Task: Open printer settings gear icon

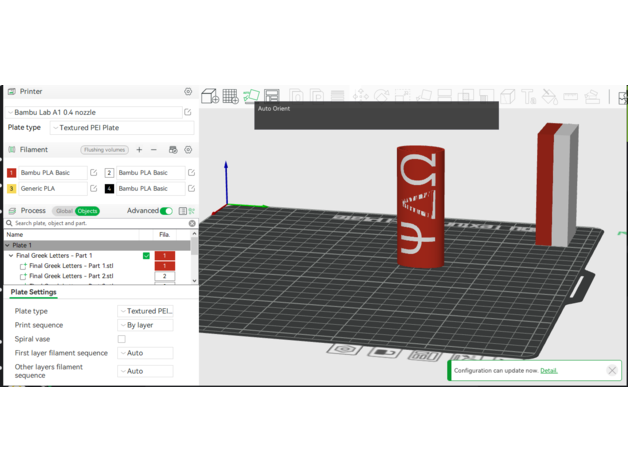Action: [x=187, y=91]
